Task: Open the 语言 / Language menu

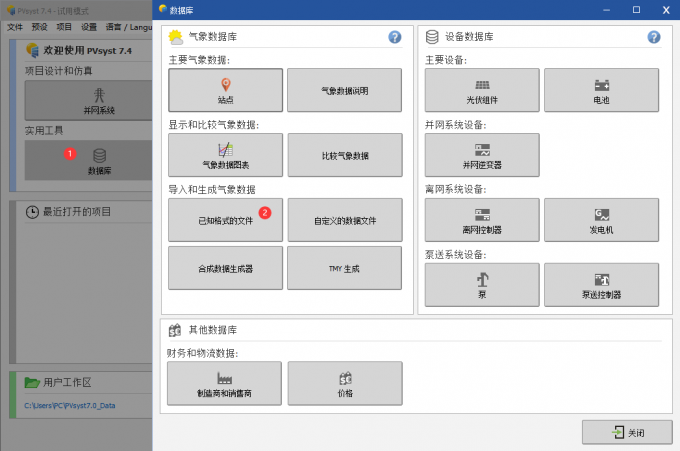Action: click(x=128, y=27)
